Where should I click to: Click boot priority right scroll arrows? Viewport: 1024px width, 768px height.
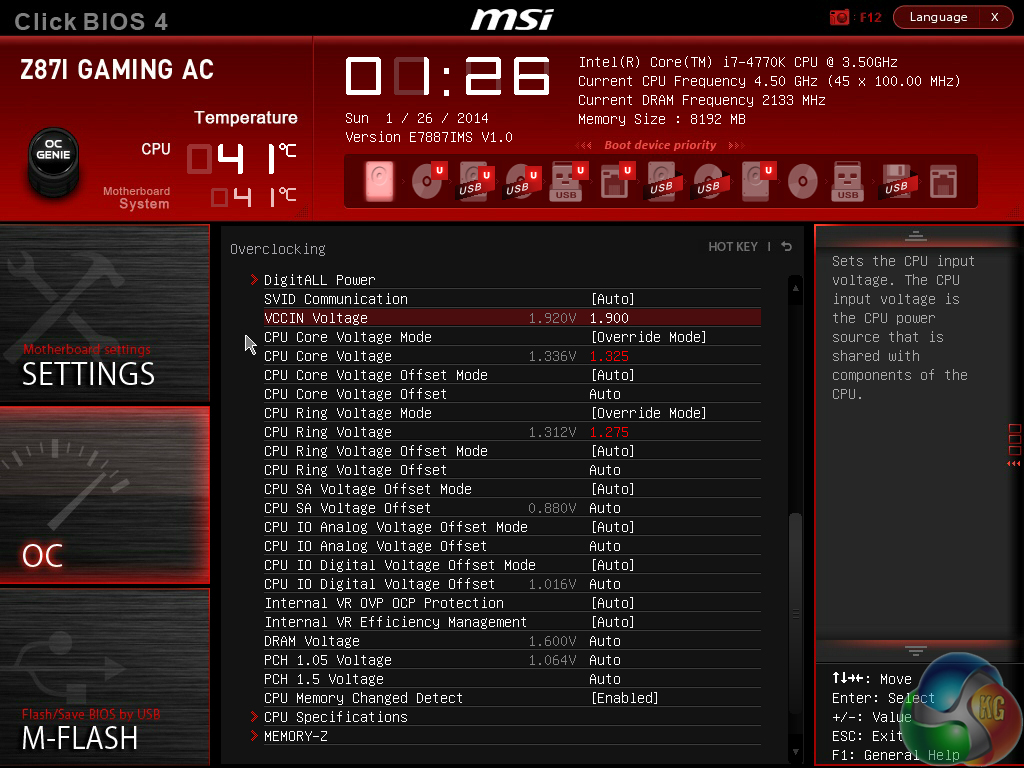point(737,145)
